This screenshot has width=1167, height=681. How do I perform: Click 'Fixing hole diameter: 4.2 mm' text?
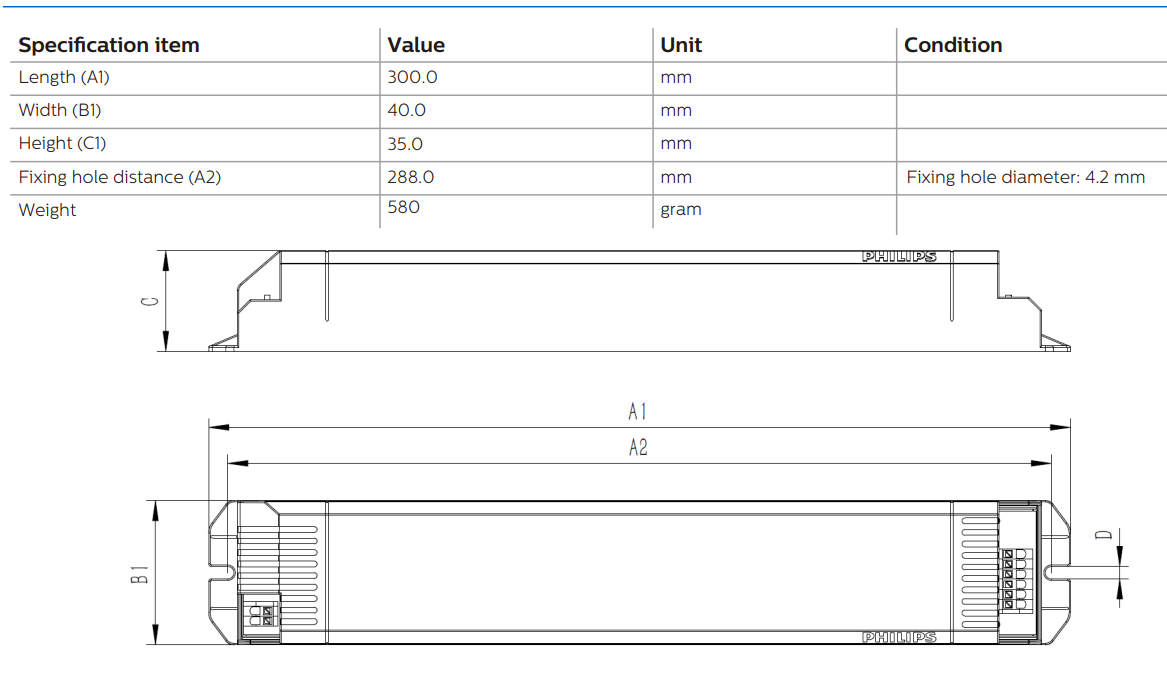click(1026, 177)
